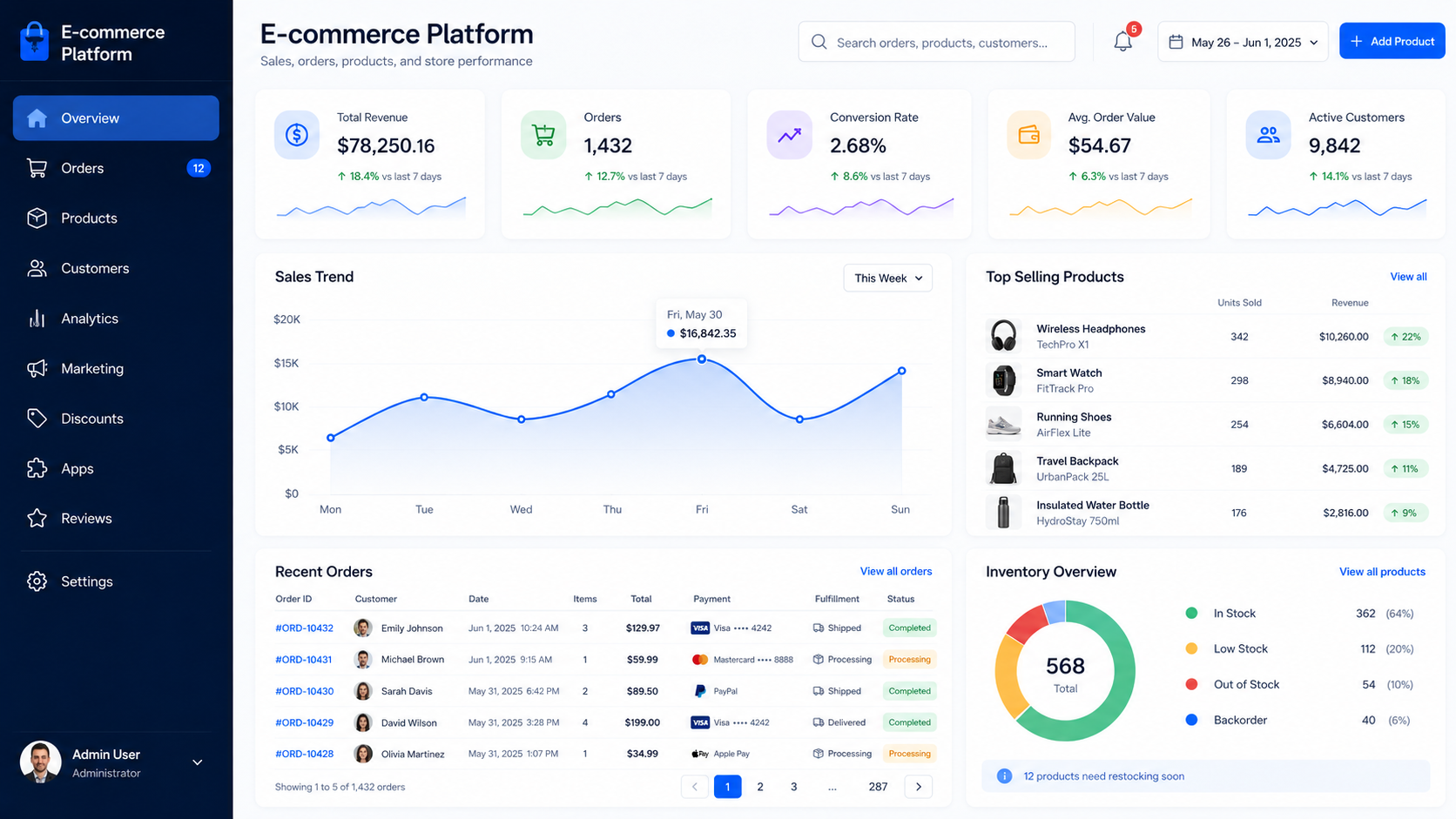Click the View all orders link
This screenshot has width=1456, height=819.
tap(895, 572)
